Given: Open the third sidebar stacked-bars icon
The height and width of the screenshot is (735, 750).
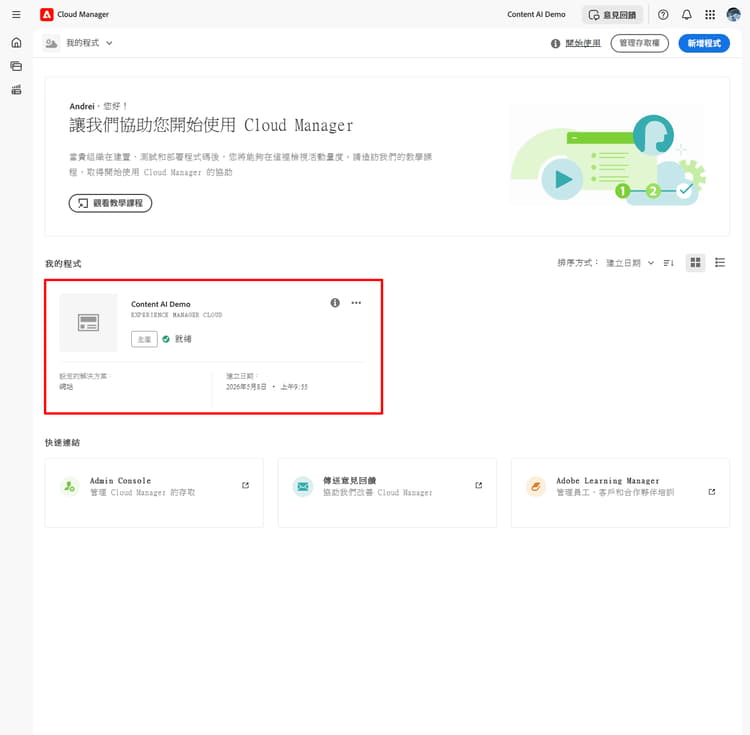Looking at the screenshot, I should pos(16,89).
